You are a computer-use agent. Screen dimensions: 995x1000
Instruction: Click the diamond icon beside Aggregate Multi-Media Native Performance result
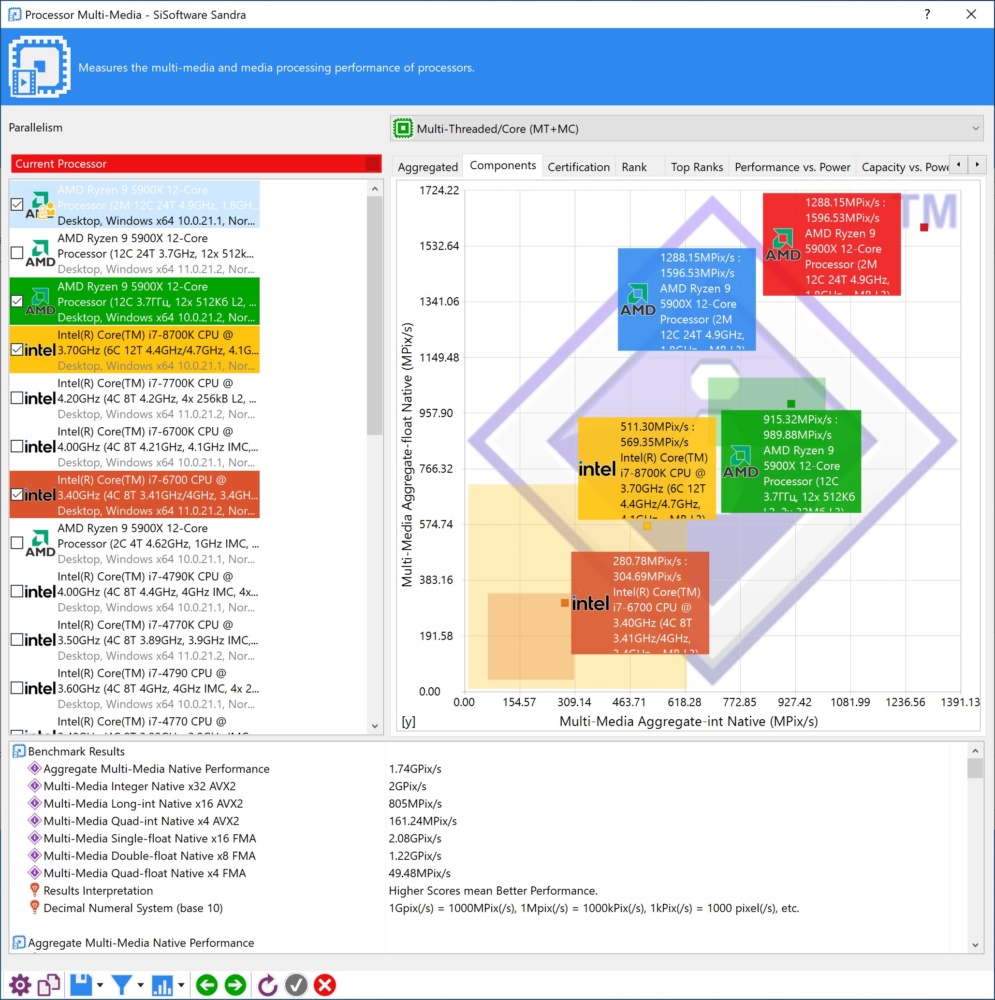point(34,768)
